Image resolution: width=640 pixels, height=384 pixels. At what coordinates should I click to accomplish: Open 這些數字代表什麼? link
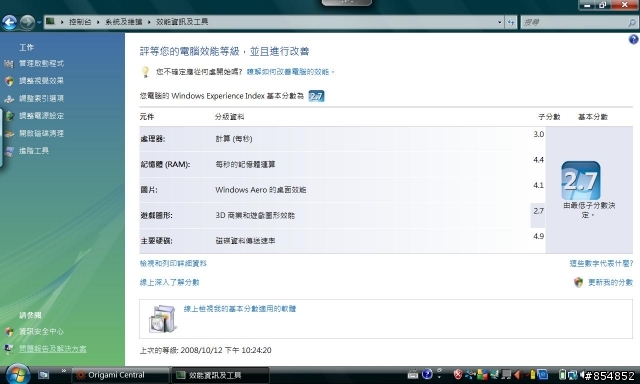(x=601, y=264)
